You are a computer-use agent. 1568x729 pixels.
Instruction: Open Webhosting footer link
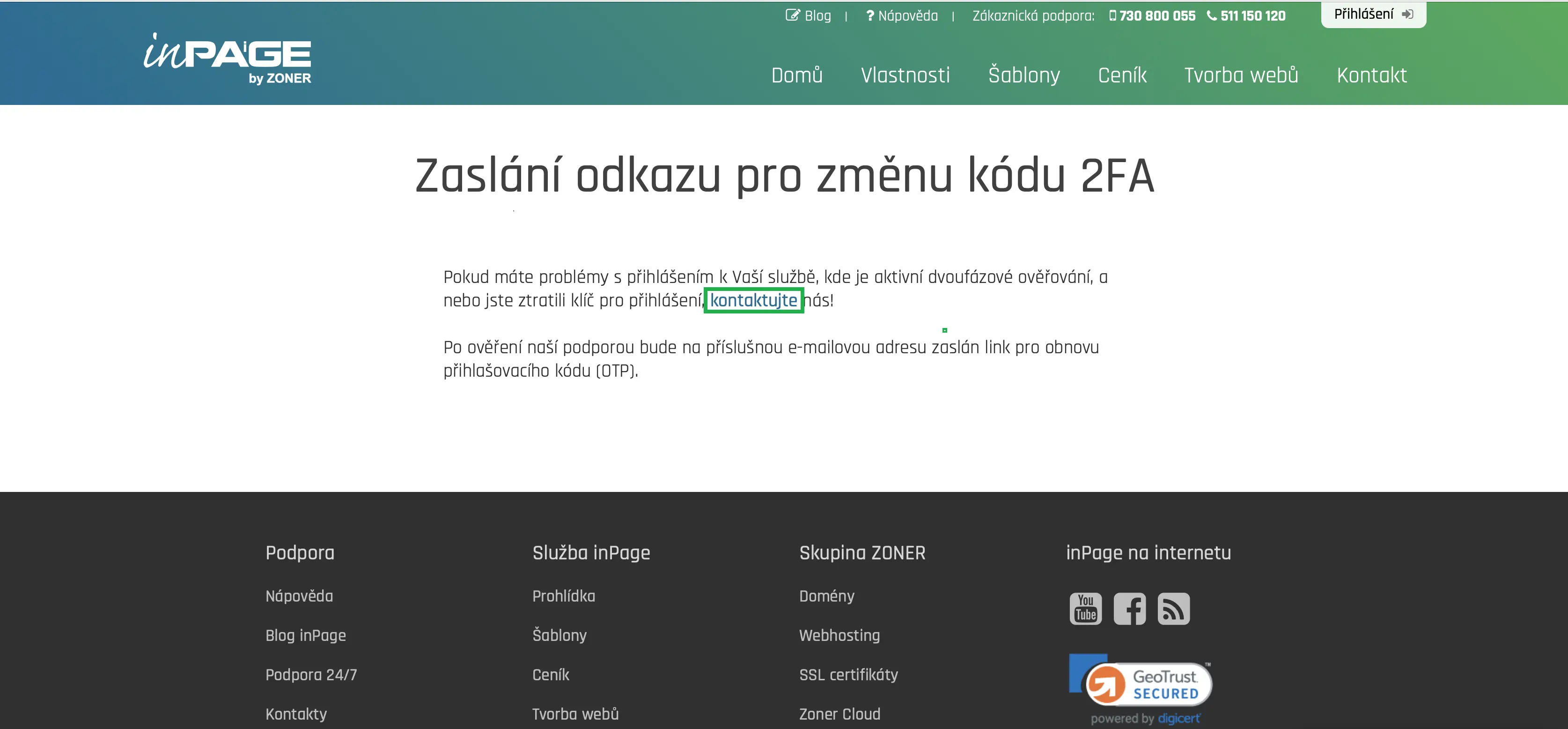839,635
